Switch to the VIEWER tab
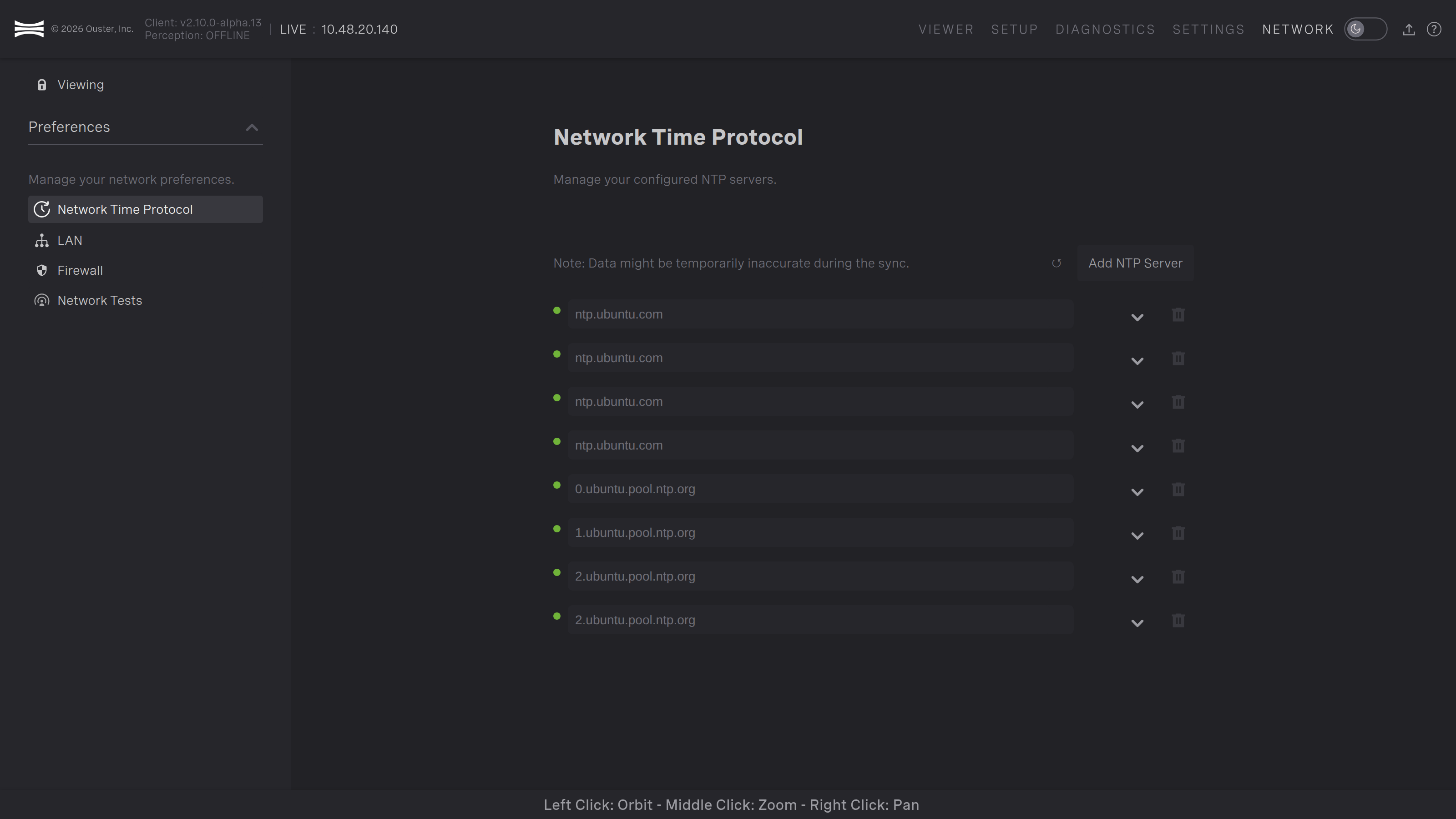The height and width of the screenshot is (819, 1456). tap(946, 30)
